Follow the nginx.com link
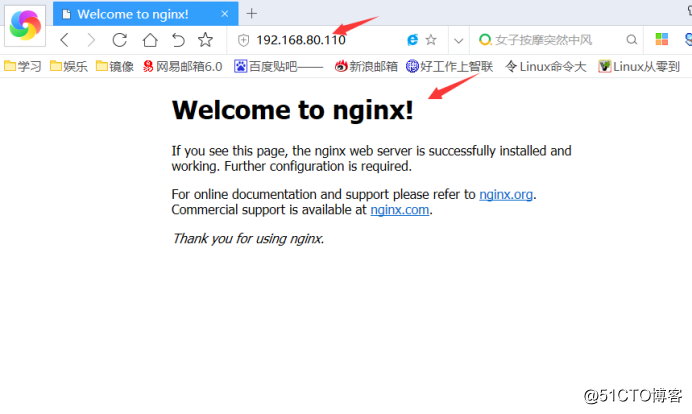 pos(399,210)
